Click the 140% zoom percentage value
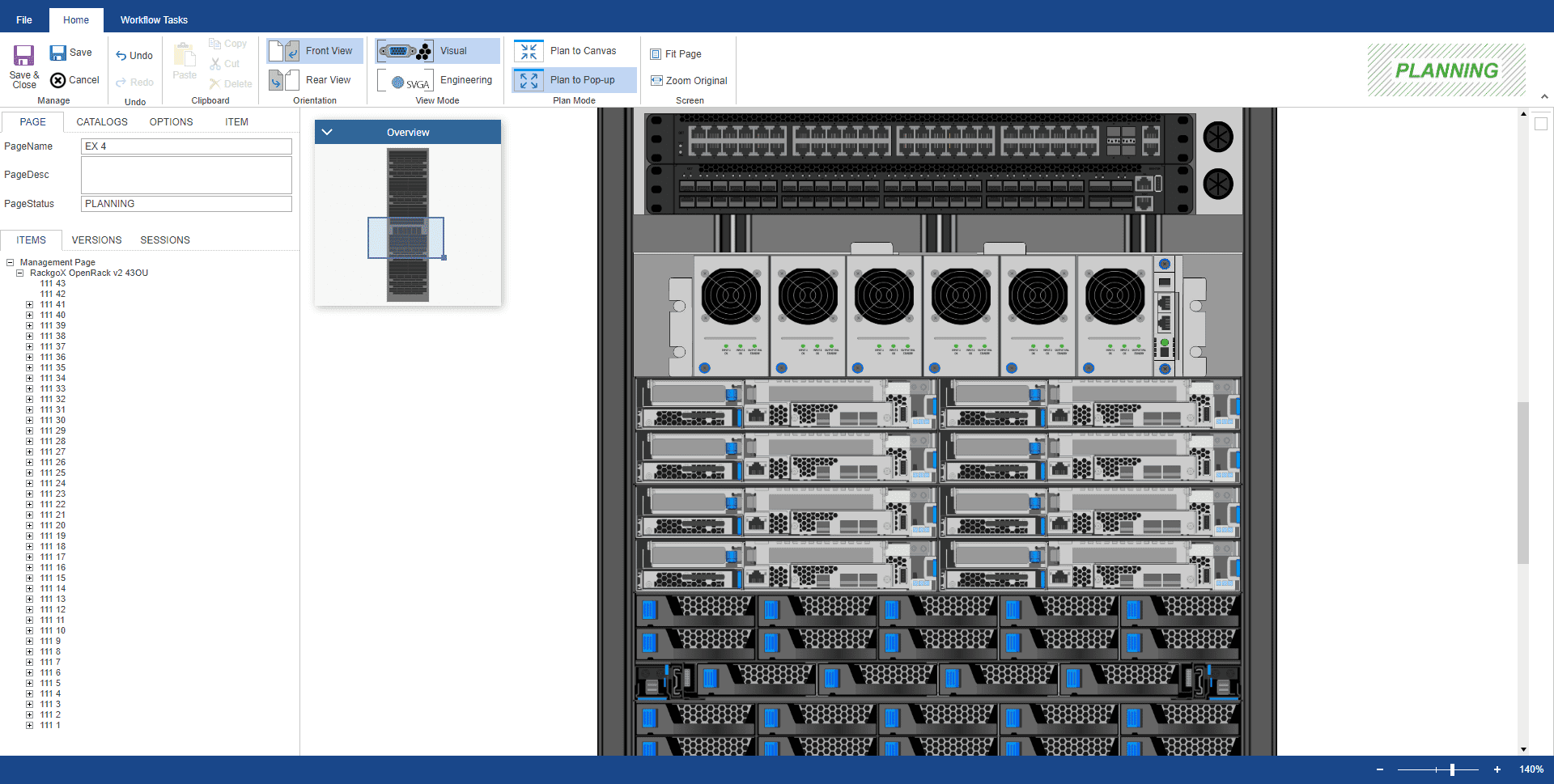This screenshot has height=784, width=1554. pos(1531,769)
